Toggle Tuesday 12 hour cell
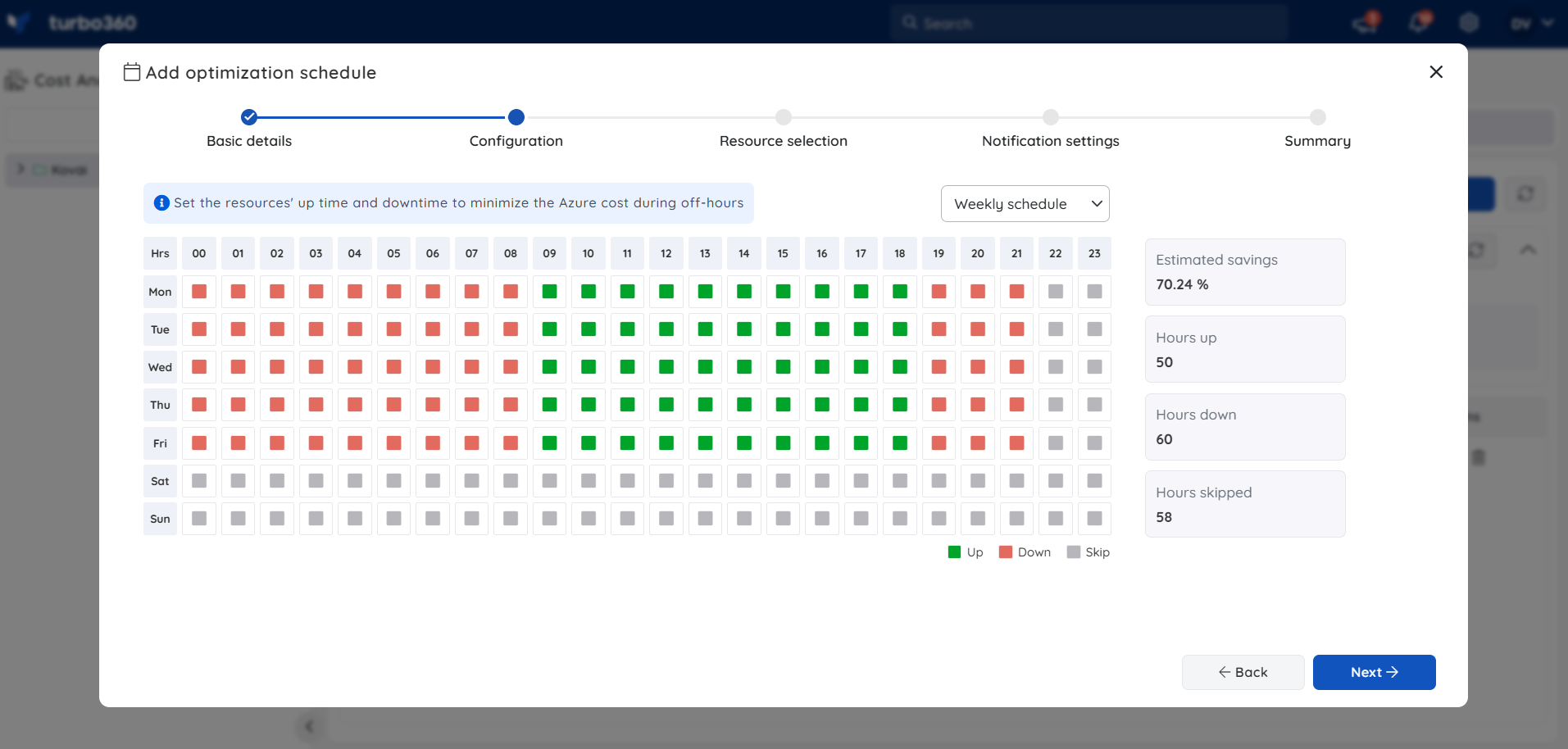1568x749 pixels. coord(666,329)
